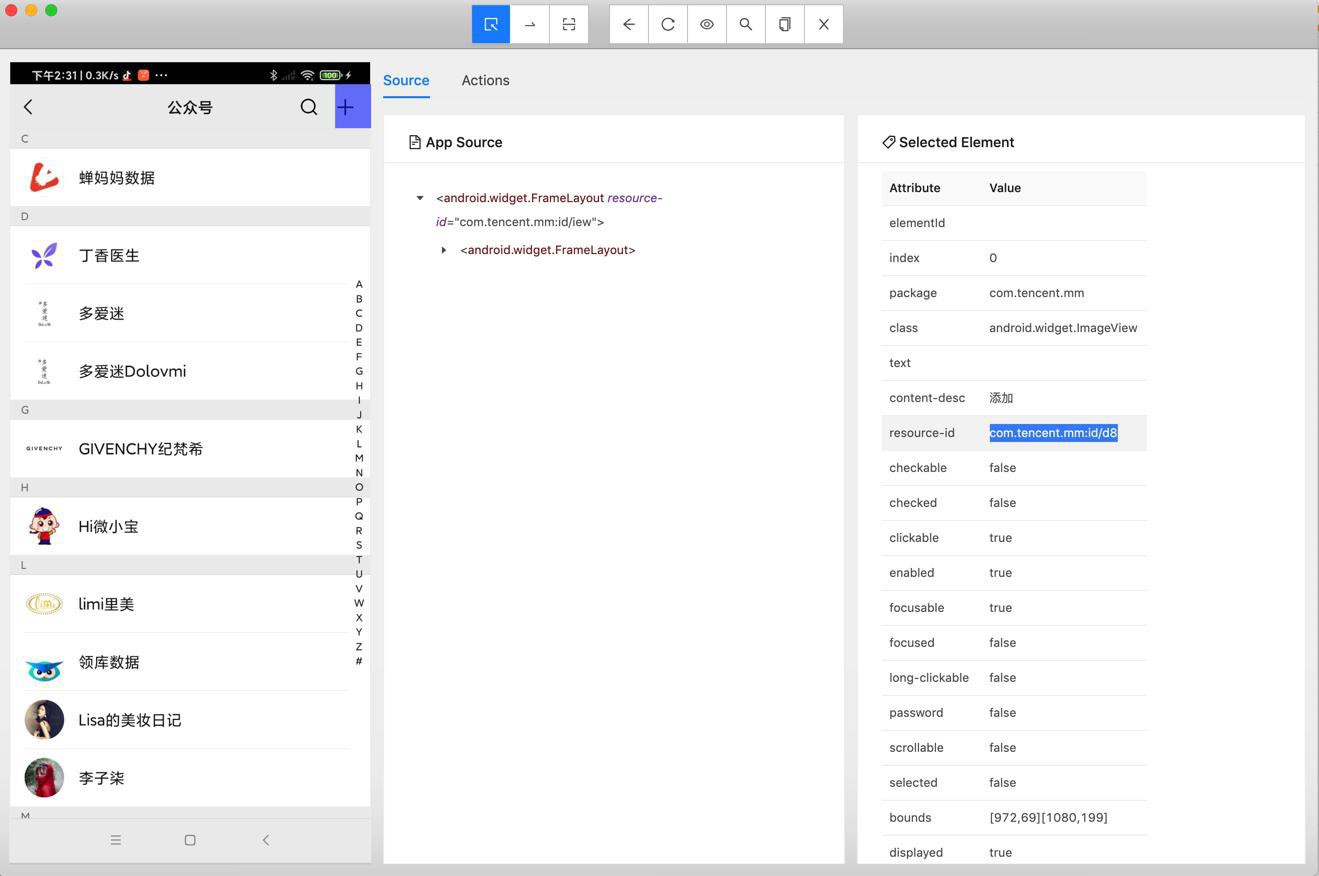This screenshot has height=876, width=1319.
Task: Start recording with the eye icon
Action: pos(707,24)
